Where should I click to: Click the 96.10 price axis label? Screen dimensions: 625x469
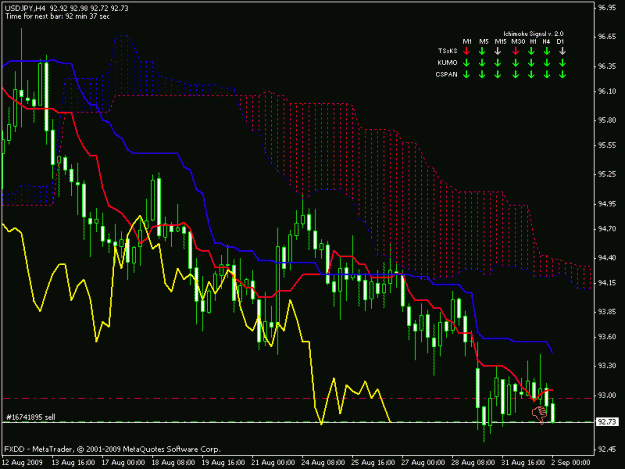(607, 91)
